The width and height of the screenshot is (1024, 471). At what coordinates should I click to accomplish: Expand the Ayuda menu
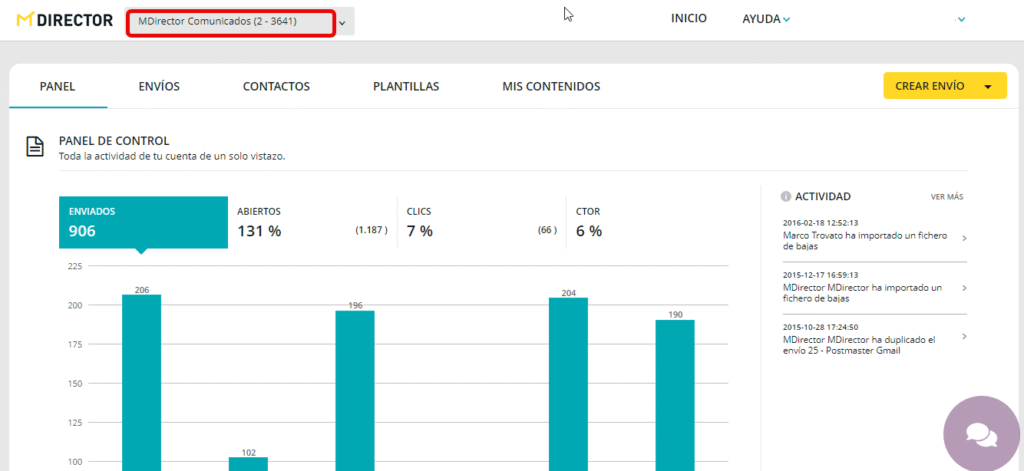(766, 19)
